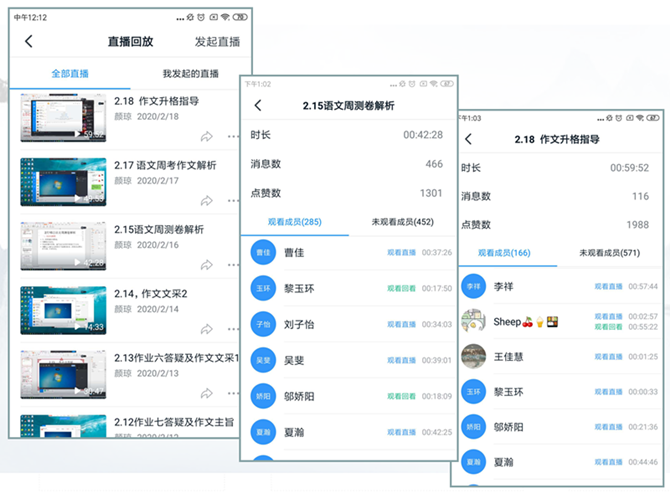Viewport: 670px width, 493px height.
Task: Open three-dot menu for 2.15语文周测卷解析 row
Action: (234, 264)
